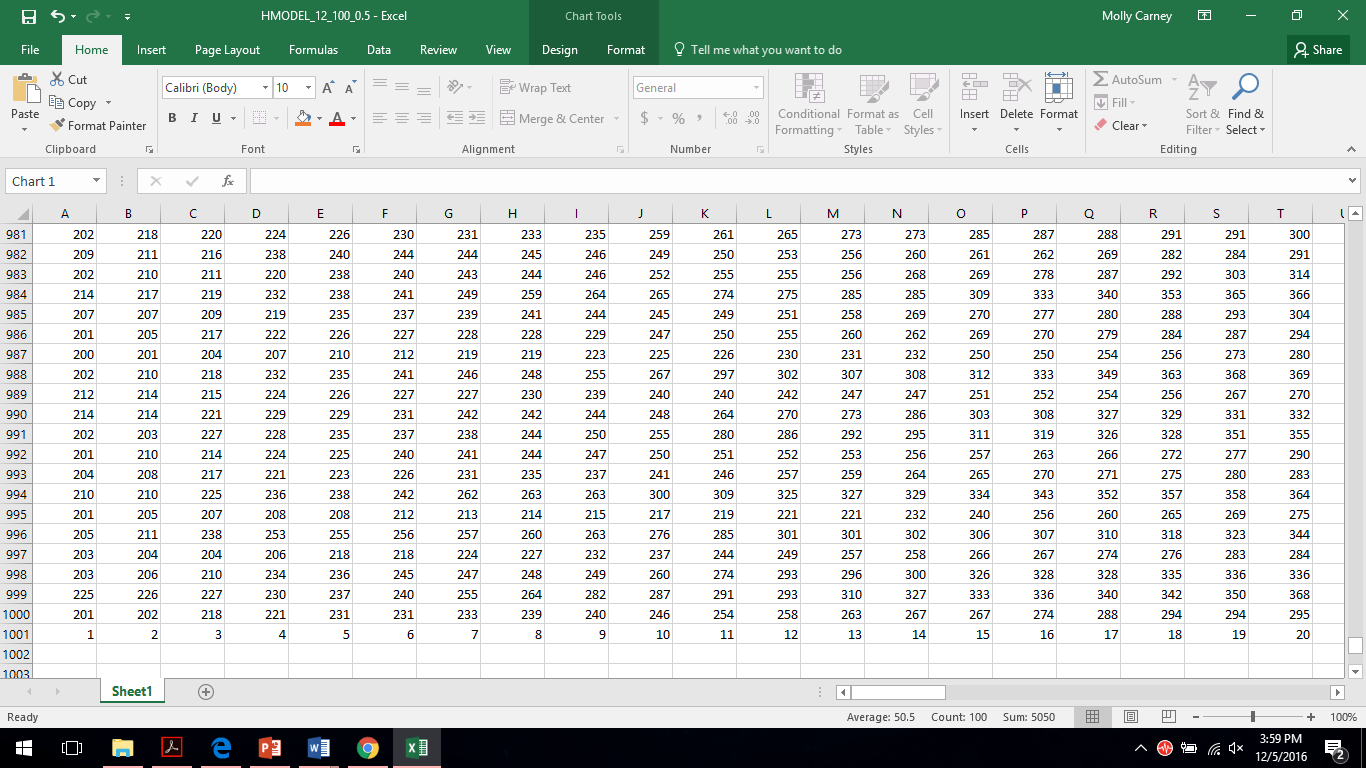Open font name Calibri dropdown
The image size is (1366, 768).
[265, 88]
